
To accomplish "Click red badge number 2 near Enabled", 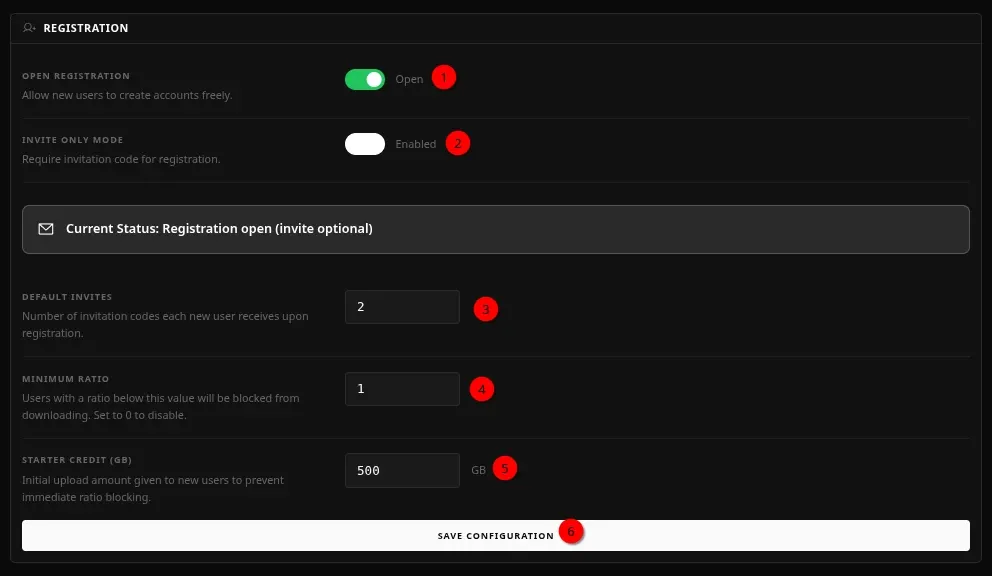I will coord(457,143).
